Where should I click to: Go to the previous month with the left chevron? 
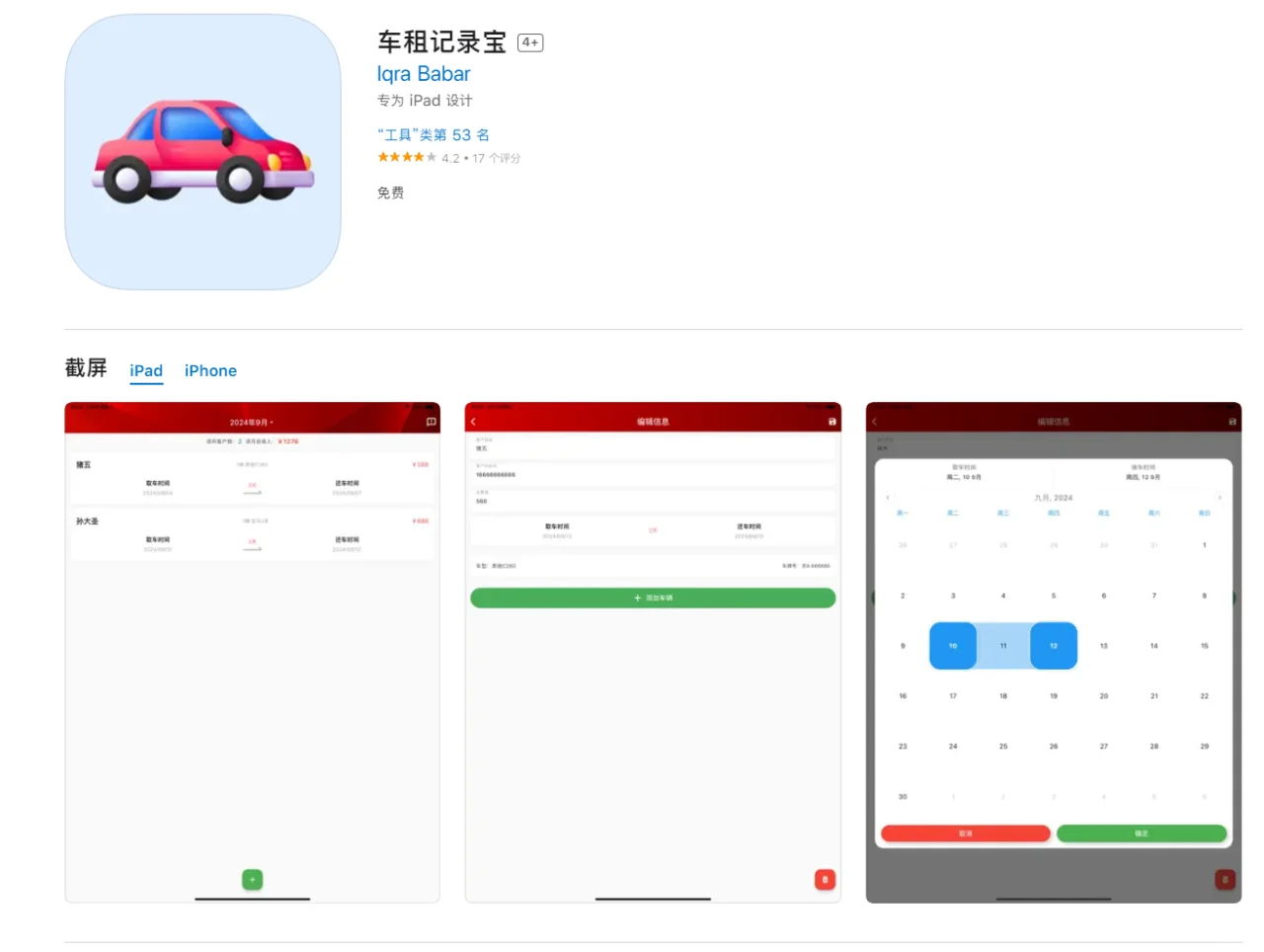(x=888, y=498)
